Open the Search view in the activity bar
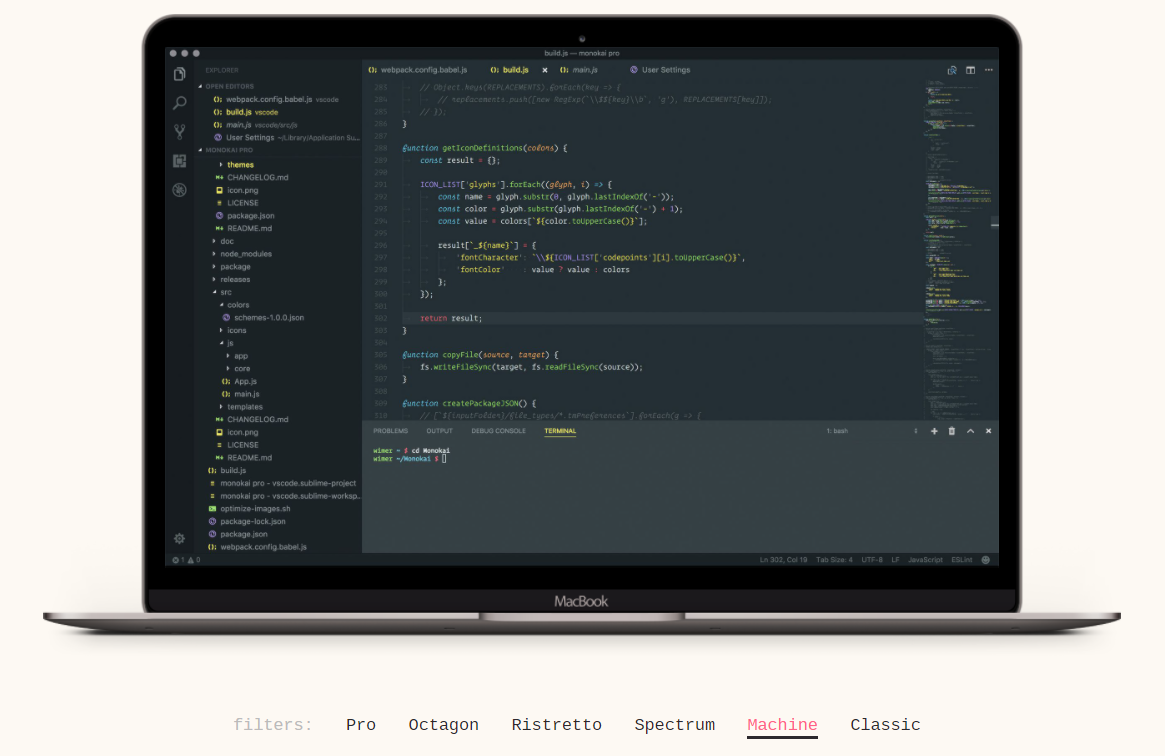The height and width of the screenshot is (756, 1165). pyautogui.click(x=178, y=102)
